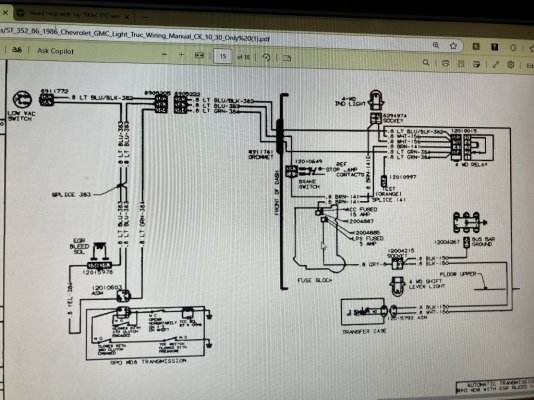534x400 pixels.
Task: Open the page view layout icon
Action: click(x=287, y=58)
